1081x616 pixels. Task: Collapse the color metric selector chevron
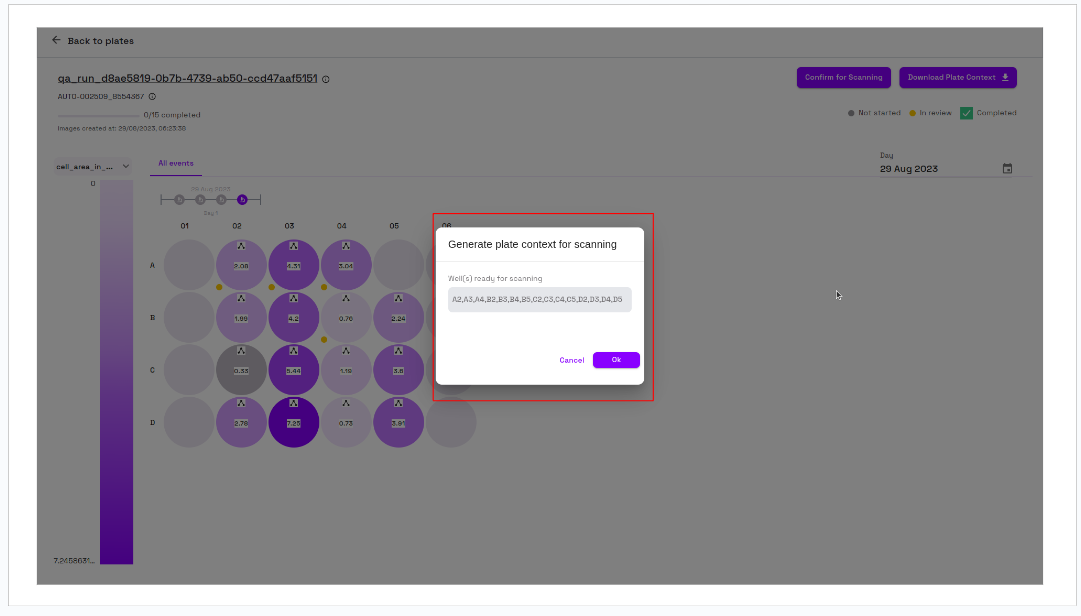click(x=126, y=166)
